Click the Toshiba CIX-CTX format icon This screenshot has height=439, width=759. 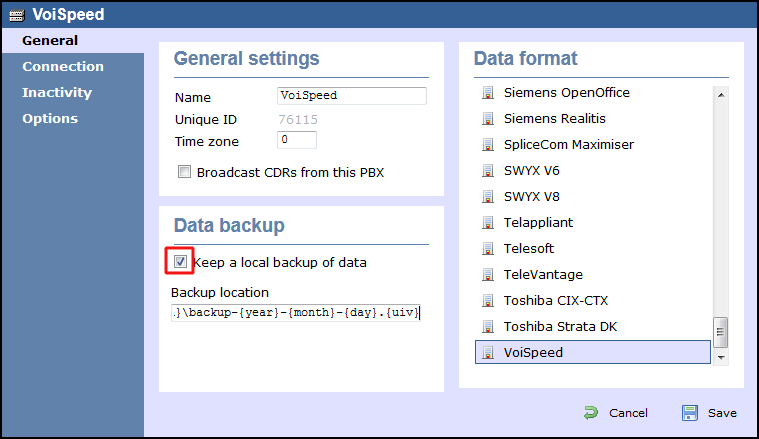pos(488,301)
